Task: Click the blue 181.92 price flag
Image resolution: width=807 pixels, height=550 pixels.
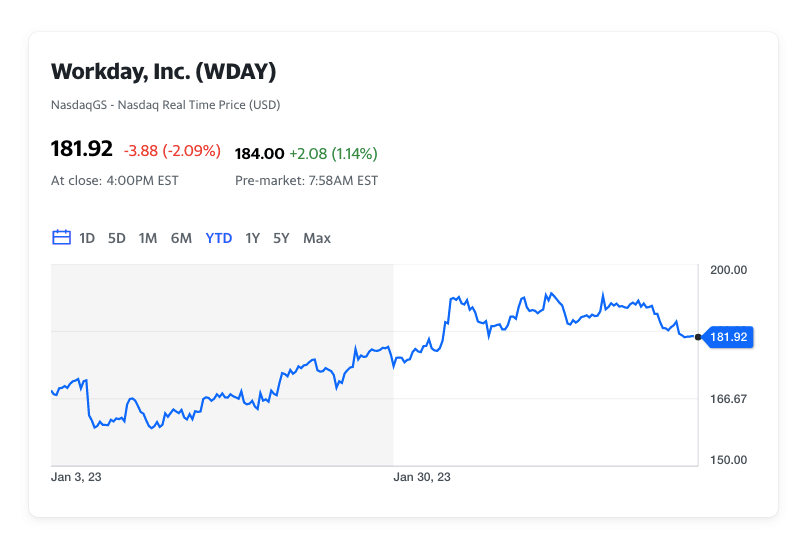Action: (729, 337)
